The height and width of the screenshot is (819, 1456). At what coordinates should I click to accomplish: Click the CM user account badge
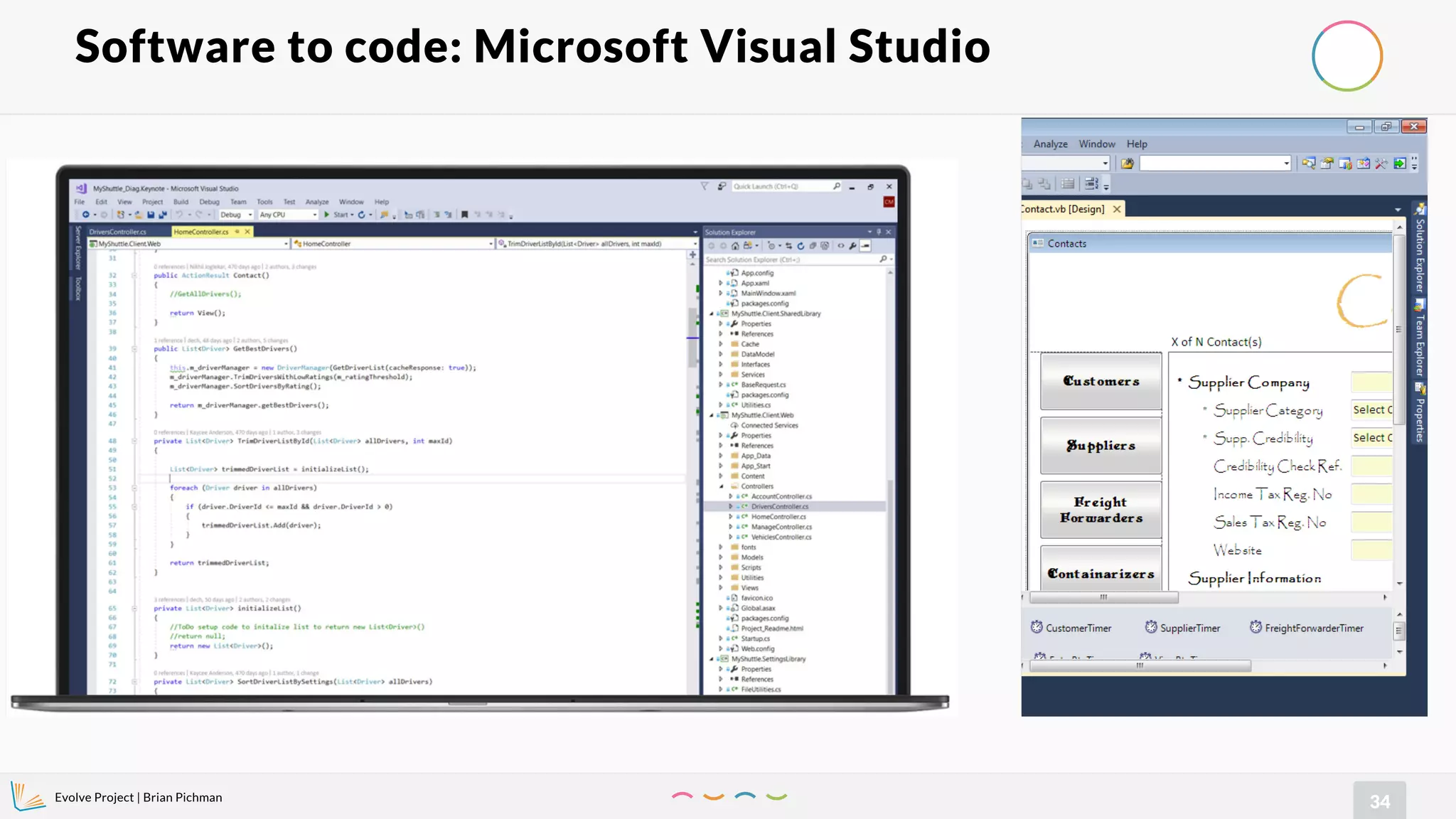click(x=889, y=203)
